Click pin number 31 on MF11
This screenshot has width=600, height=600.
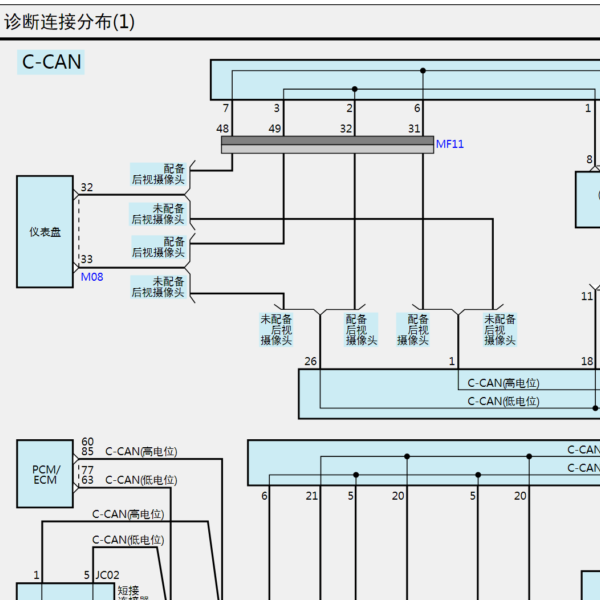click(414, 129)
